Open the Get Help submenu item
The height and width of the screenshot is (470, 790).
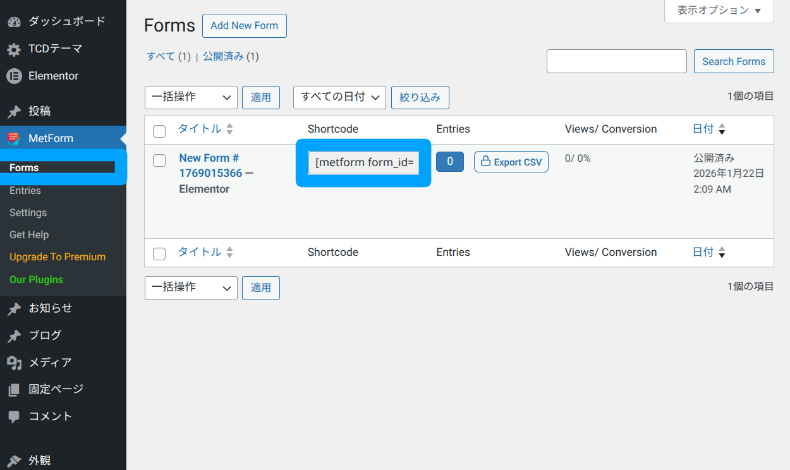[x=29, y=235]
